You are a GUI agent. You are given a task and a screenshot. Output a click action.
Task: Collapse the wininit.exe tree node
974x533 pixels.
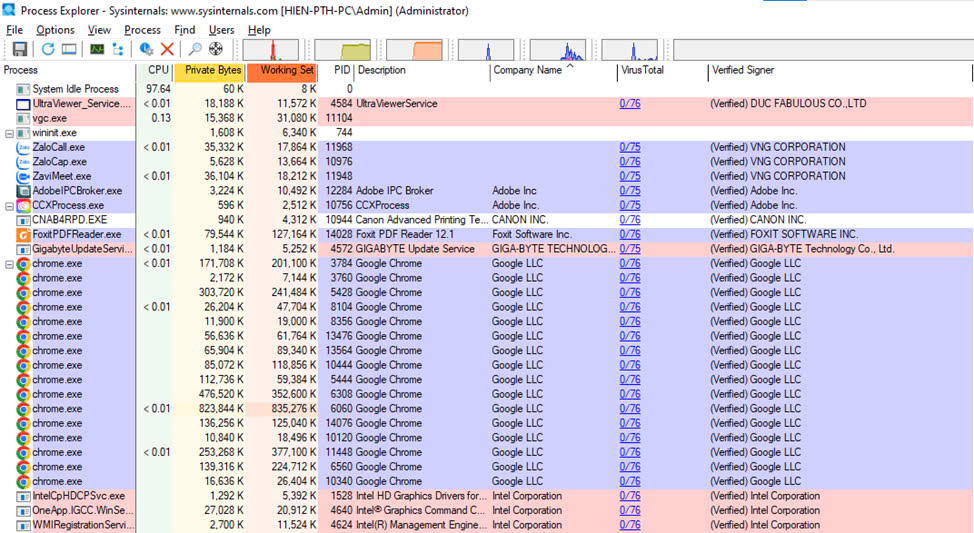point(9,133)
